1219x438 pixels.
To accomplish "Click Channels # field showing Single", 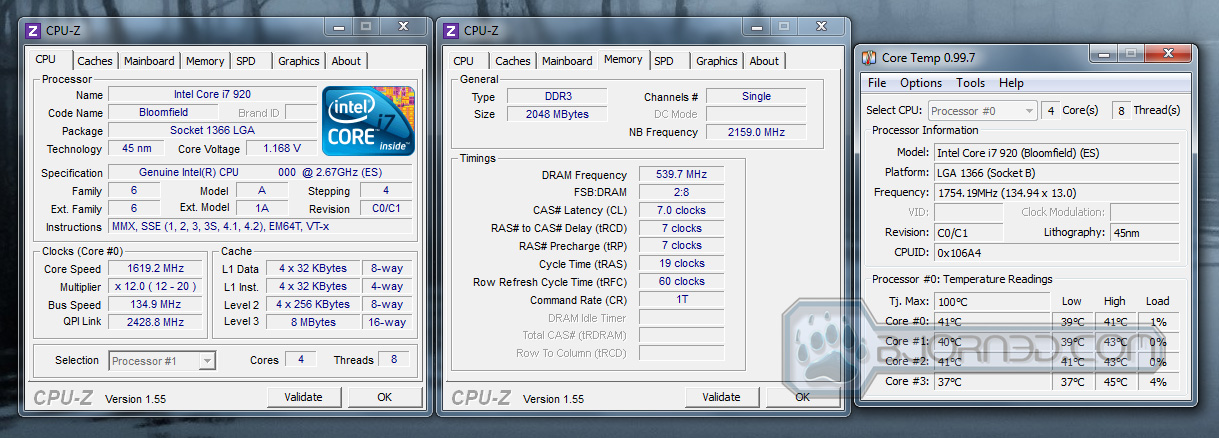I will 757,97.
